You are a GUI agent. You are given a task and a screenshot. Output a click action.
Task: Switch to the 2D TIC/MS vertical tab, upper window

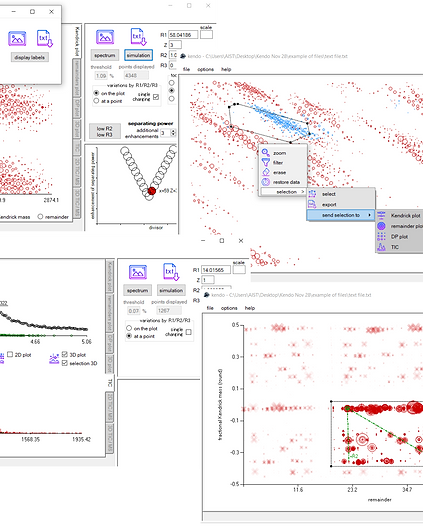[77, 171]
